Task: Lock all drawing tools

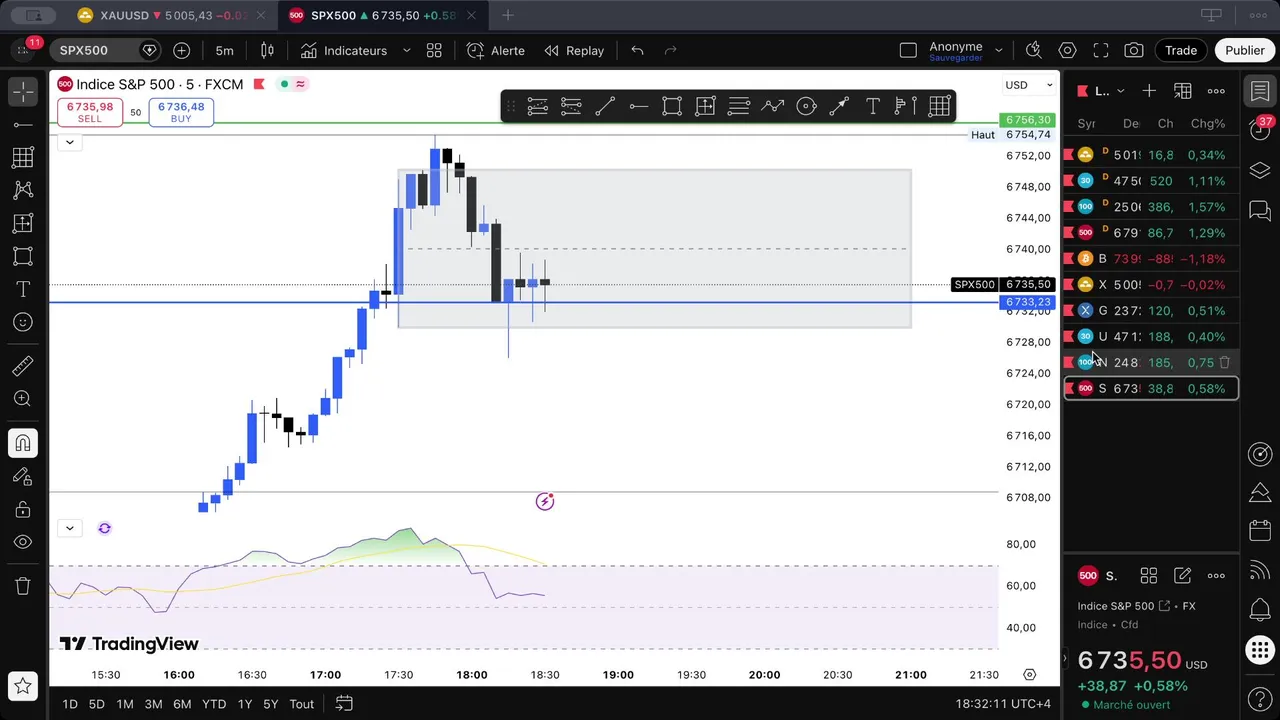Action: point(23,509)
